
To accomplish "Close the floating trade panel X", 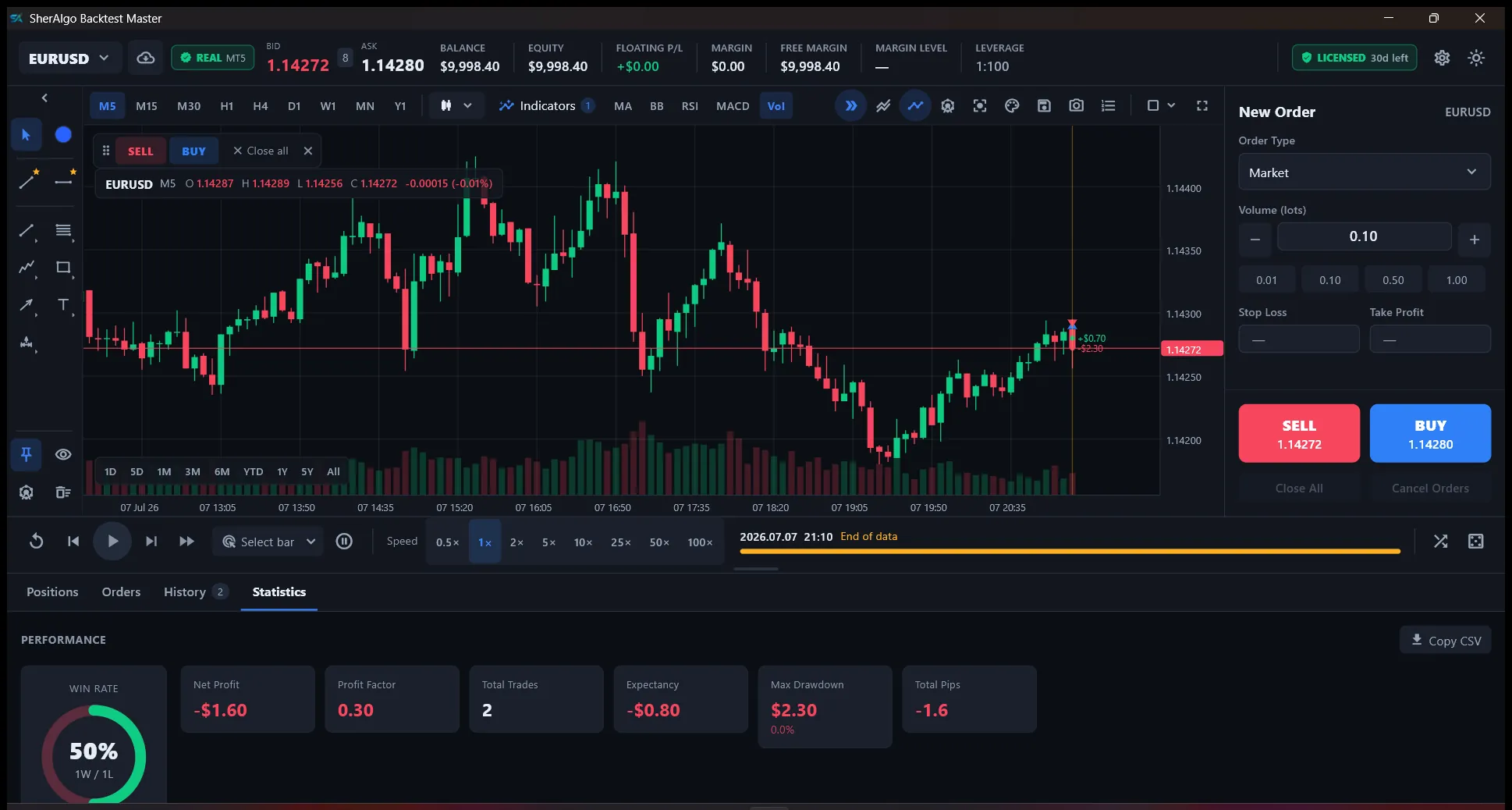I will (x=308, y=151).
